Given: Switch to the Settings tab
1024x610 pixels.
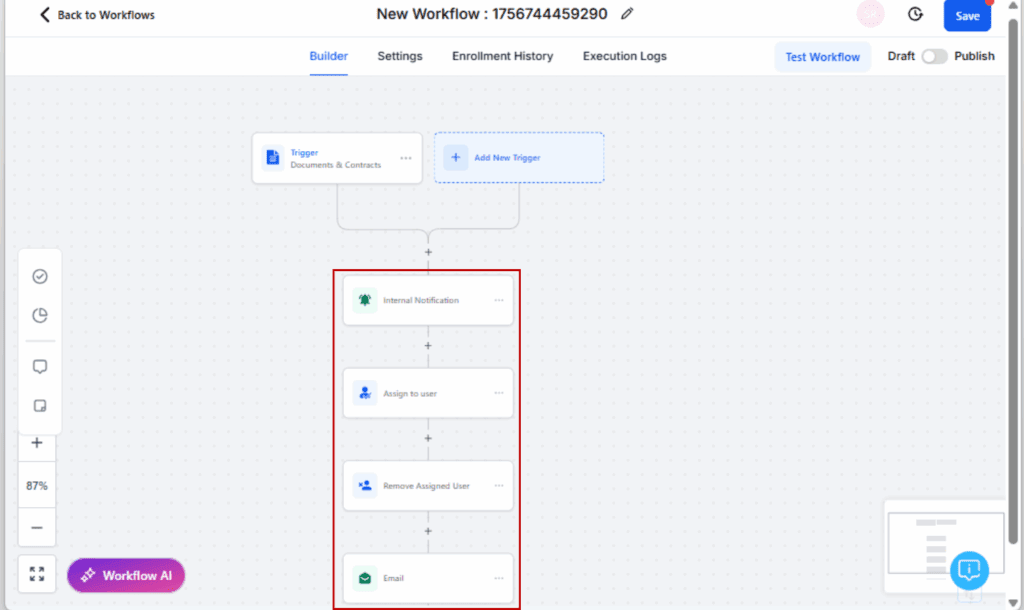Looking at the screenshot, I should tap(400, 56).
